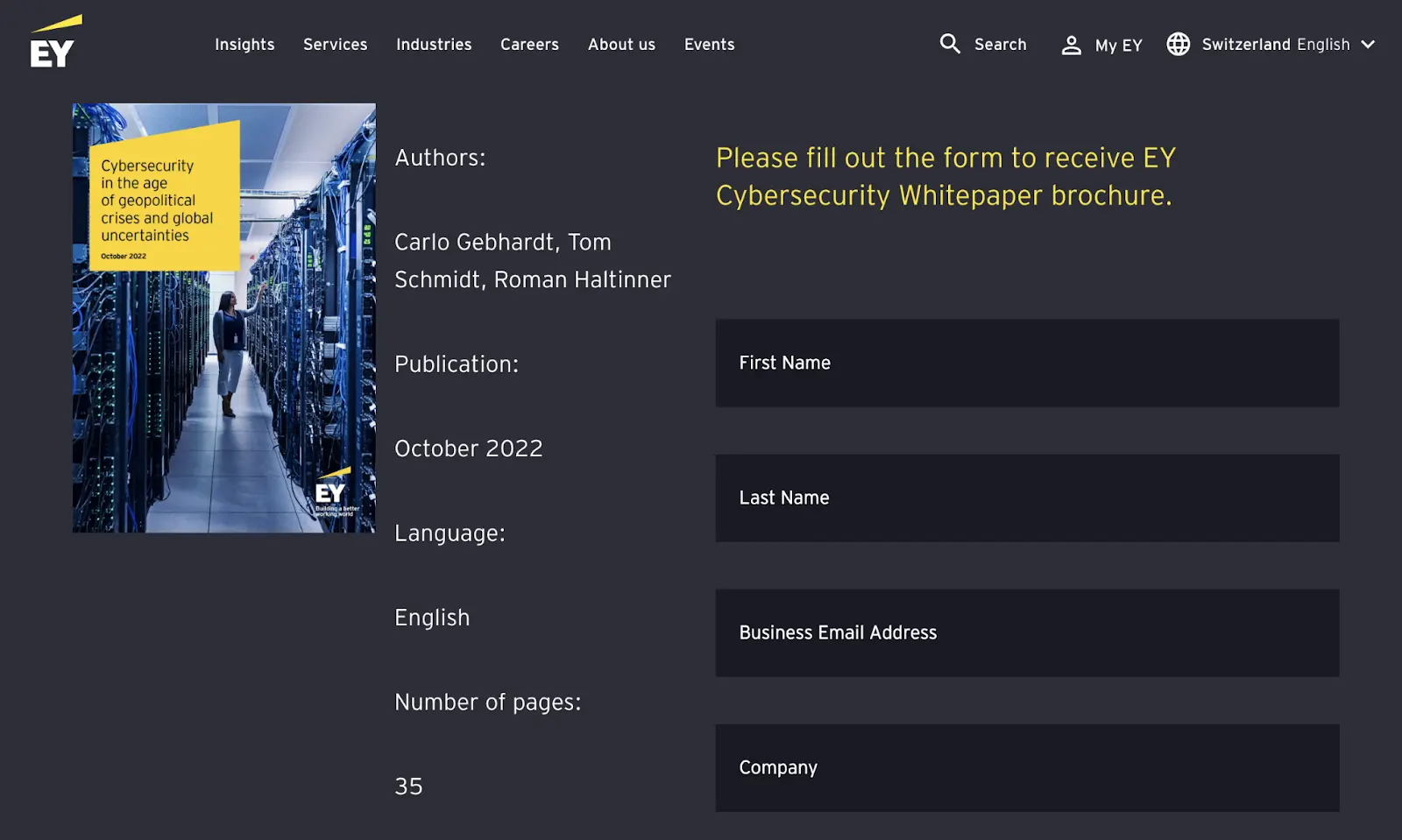The height and width of the screenshot is (840, 1402).
Task: Click the Business Email Address field
Action: click(1027, 632)
